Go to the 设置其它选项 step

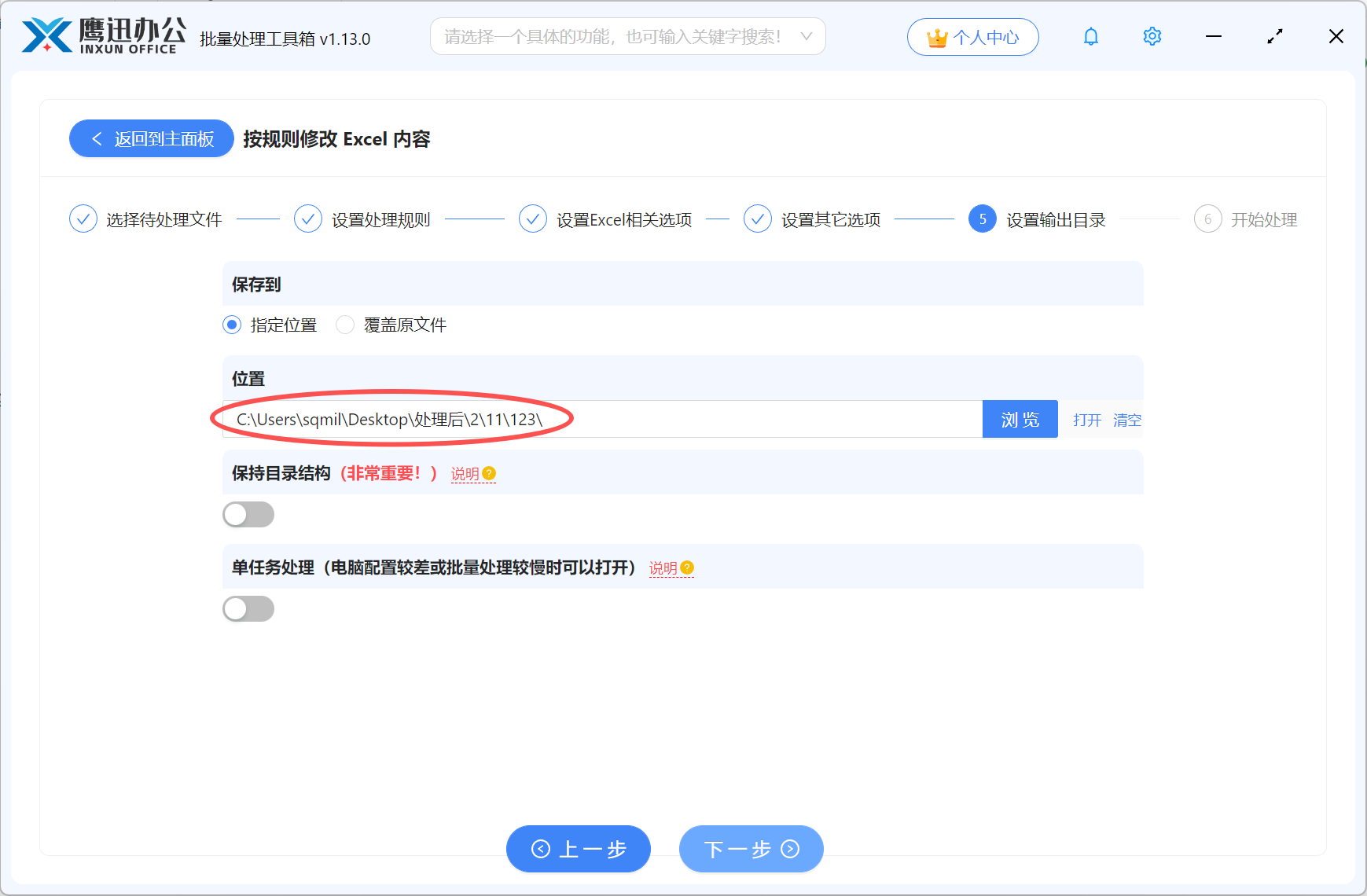[830, 219]
